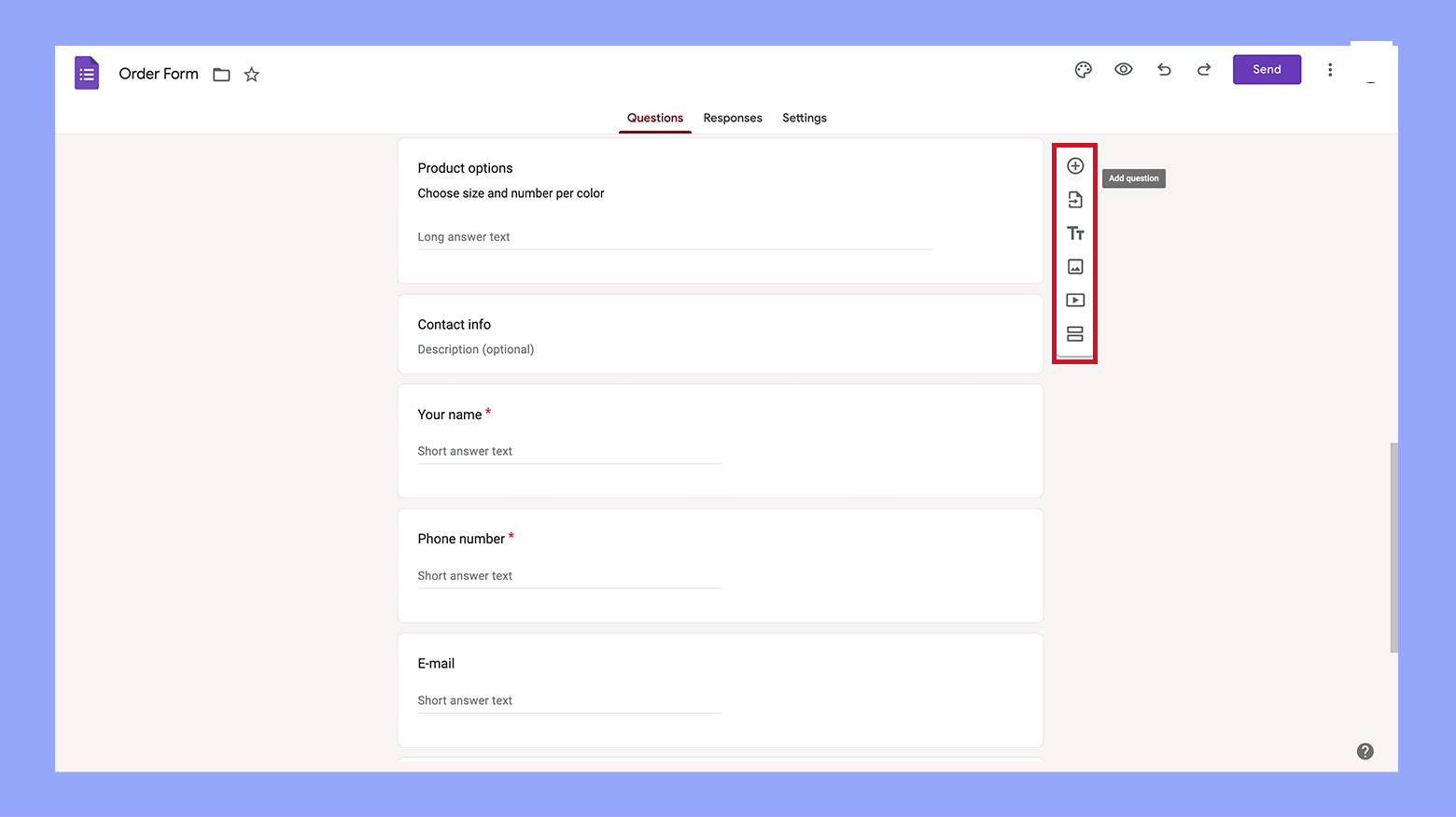Click the Send button
Screen dimensions: 1456x817
pyautogui.click(x=1266, y=69)
